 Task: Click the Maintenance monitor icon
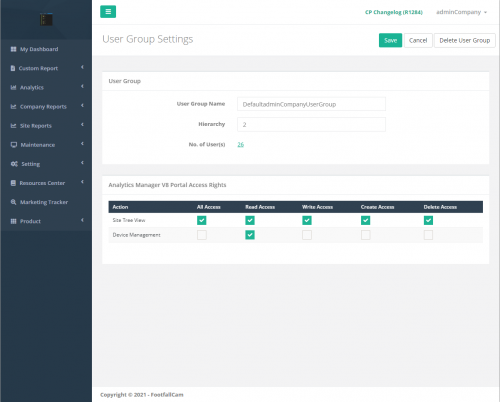pyautogui.click(x=14, y=145)
